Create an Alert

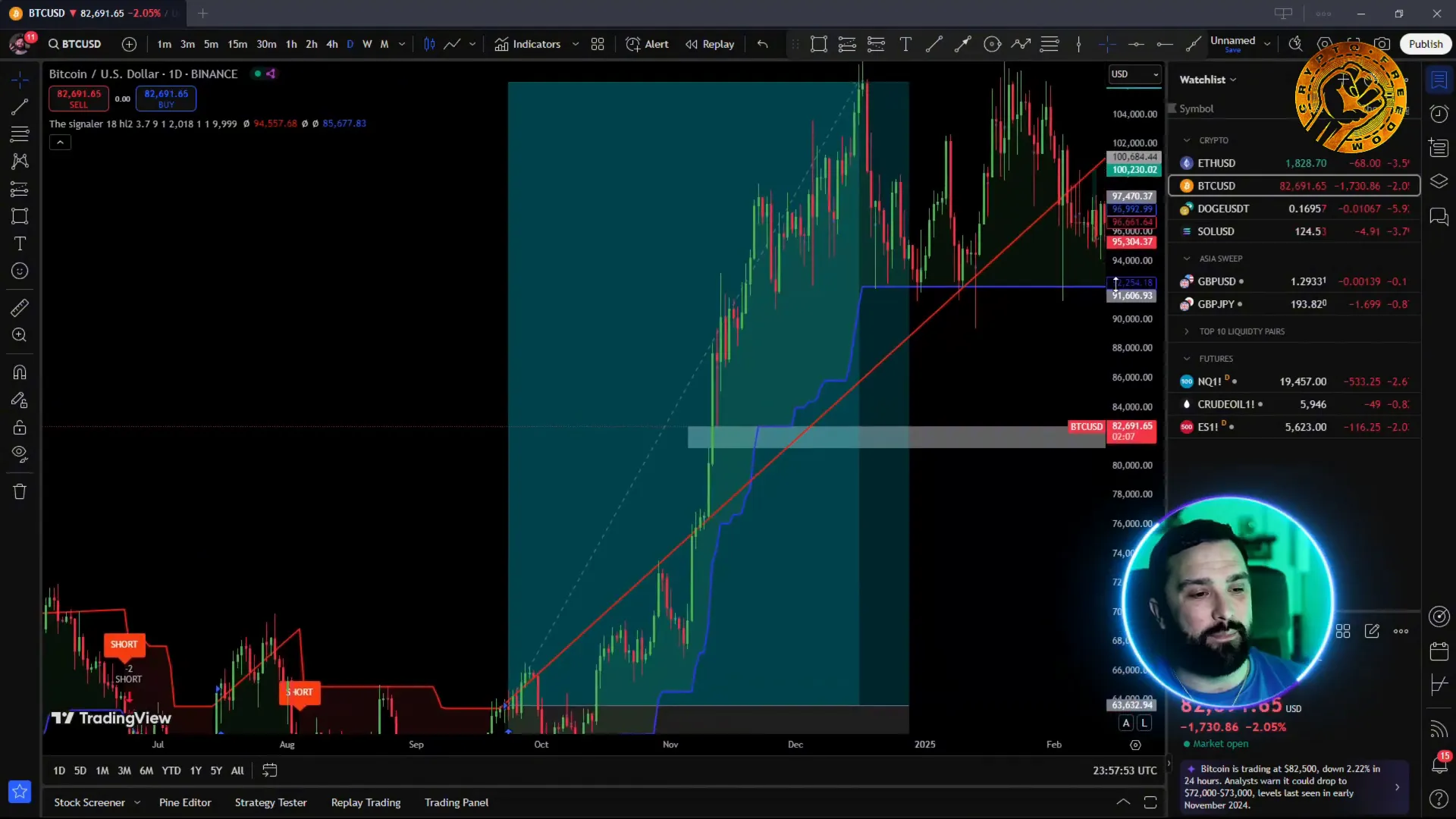(647, 44)
